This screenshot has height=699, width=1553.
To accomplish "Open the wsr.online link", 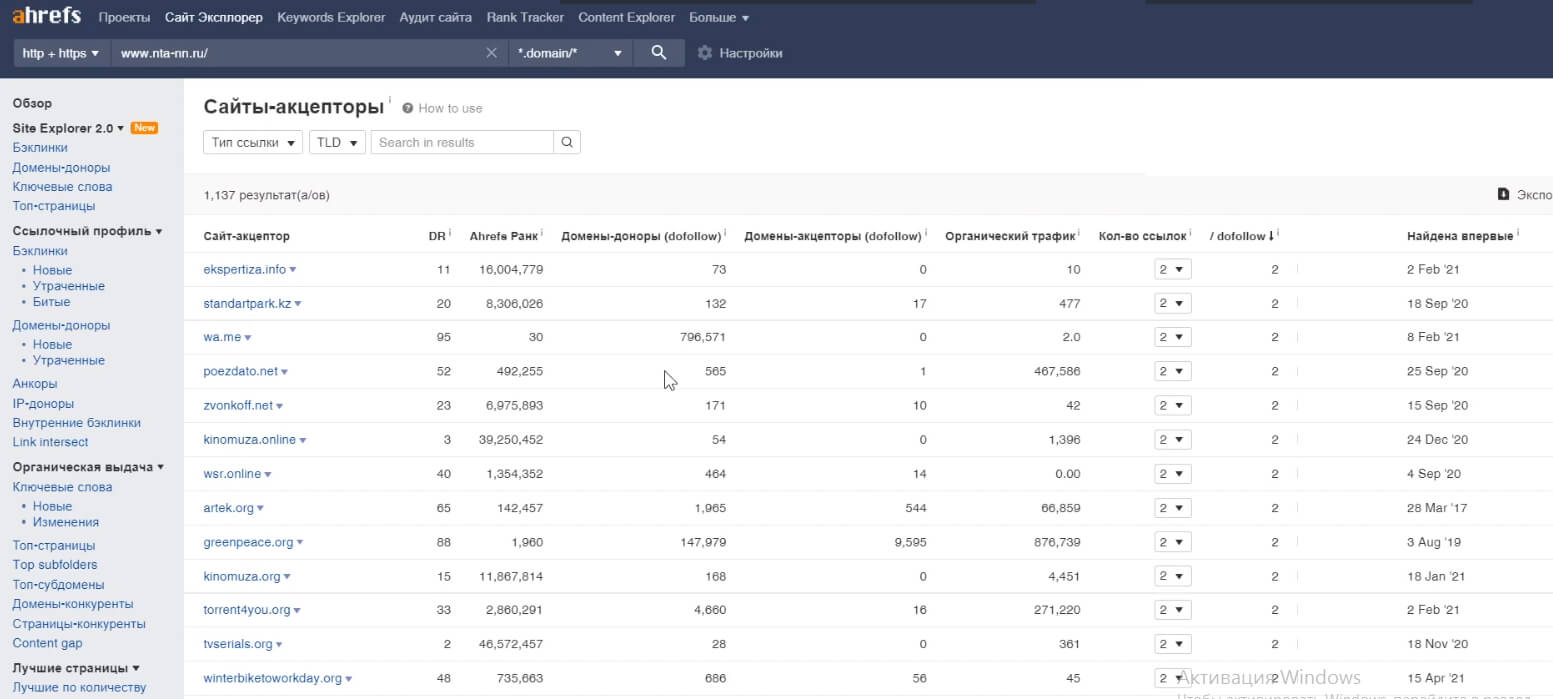I will 233,474.
